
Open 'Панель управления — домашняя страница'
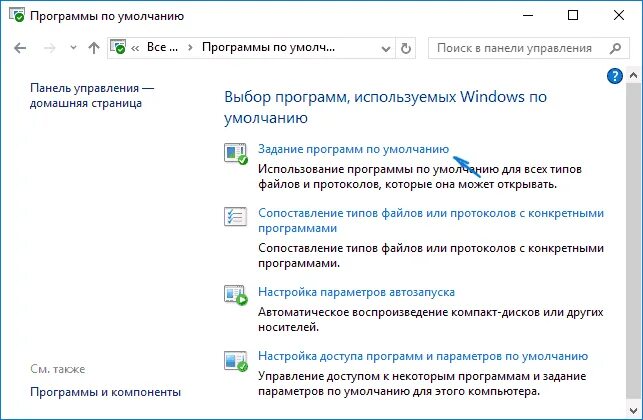click(92, 95)
